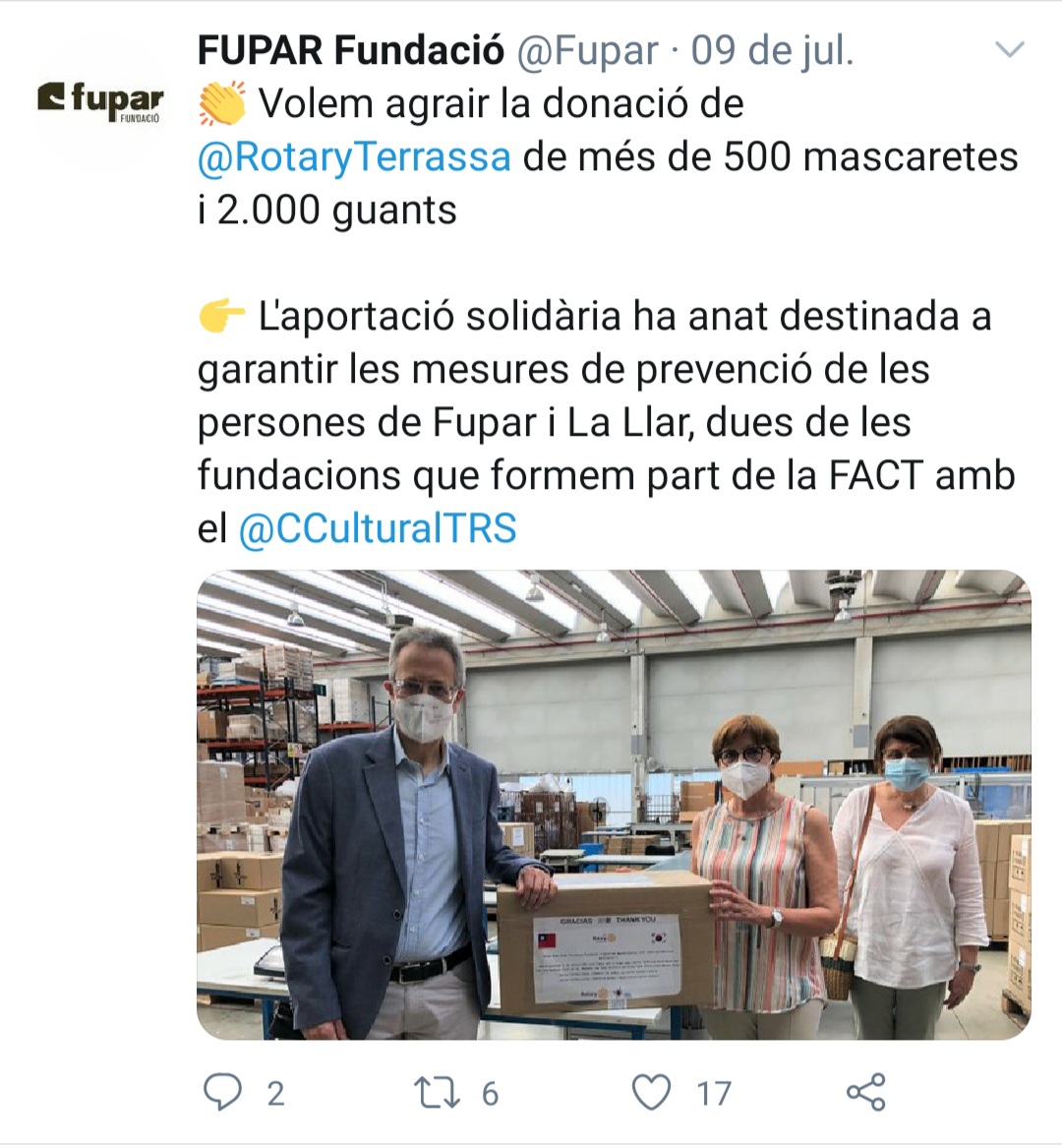Click the reply speech bubble icon
Viewport: 1062px width, 1148px height.
pyautogui.click(x=222, y=1092)
